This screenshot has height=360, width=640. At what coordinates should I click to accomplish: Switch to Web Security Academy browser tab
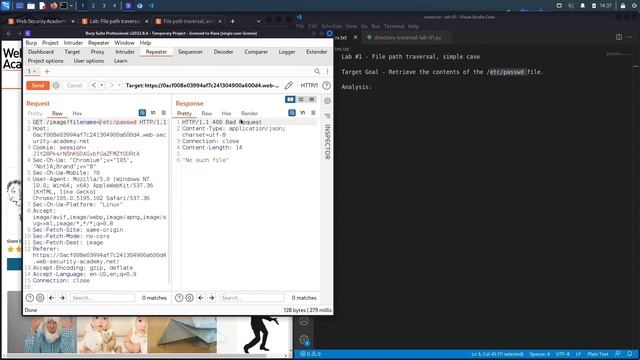pos(41,21)
